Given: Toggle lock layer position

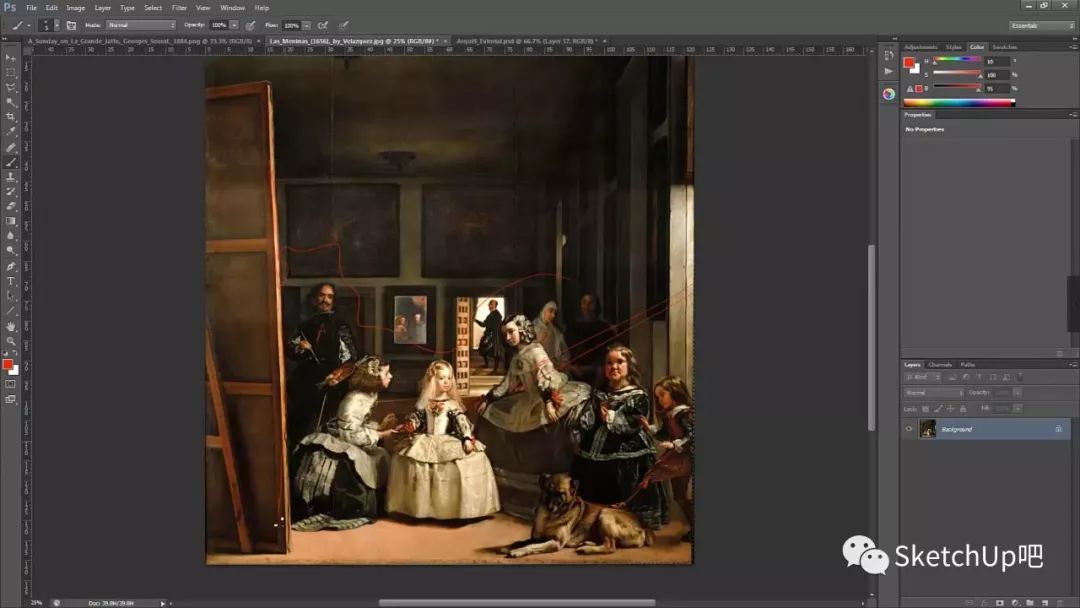Looking at the screenshot, I should point(951,409).
